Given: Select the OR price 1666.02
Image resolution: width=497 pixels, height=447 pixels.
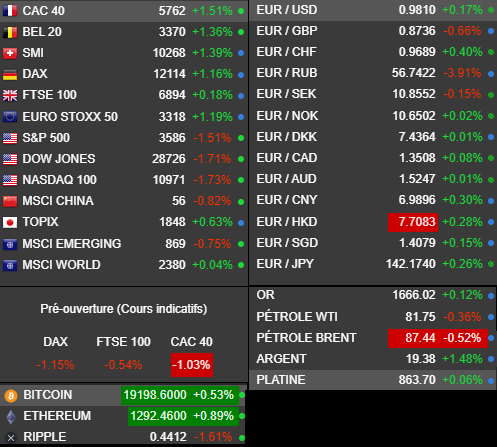Looking at the screenshot, I should [x=414, y=295].
